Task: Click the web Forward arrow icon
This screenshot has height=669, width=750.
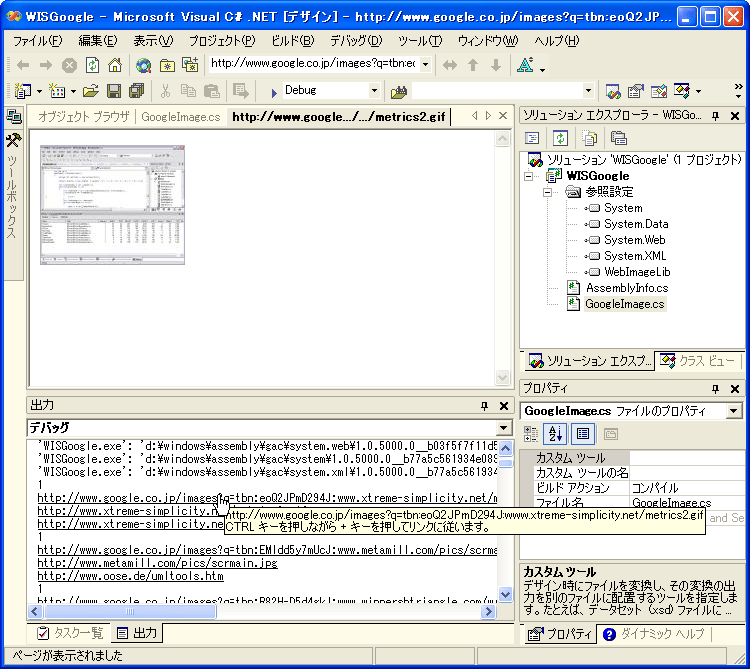Action: (x=46, y=65)
